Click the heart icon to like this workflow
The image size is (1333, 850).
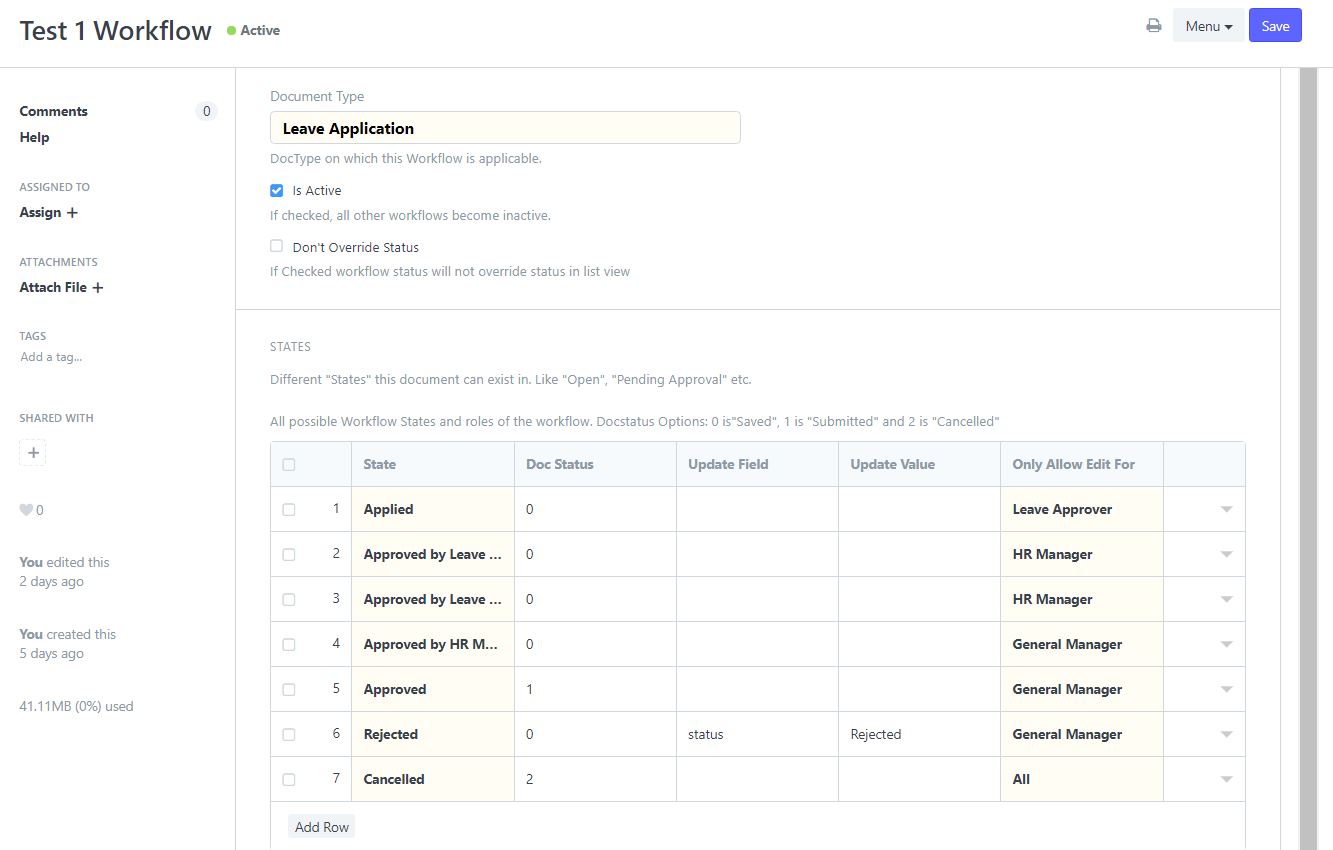coord(26,510)
